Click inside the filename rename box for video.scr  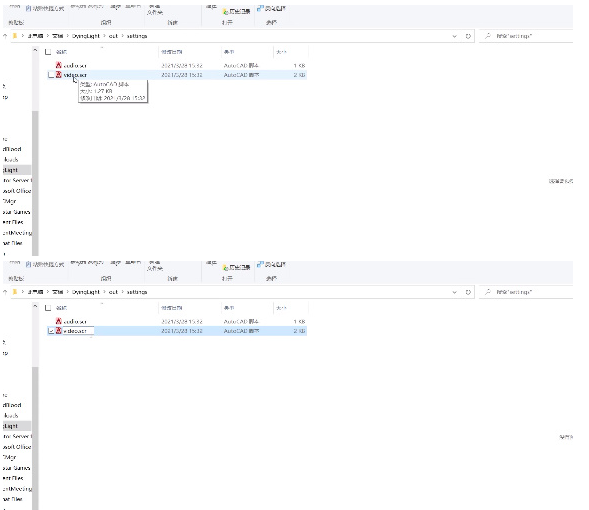click(x=78, y=331)
